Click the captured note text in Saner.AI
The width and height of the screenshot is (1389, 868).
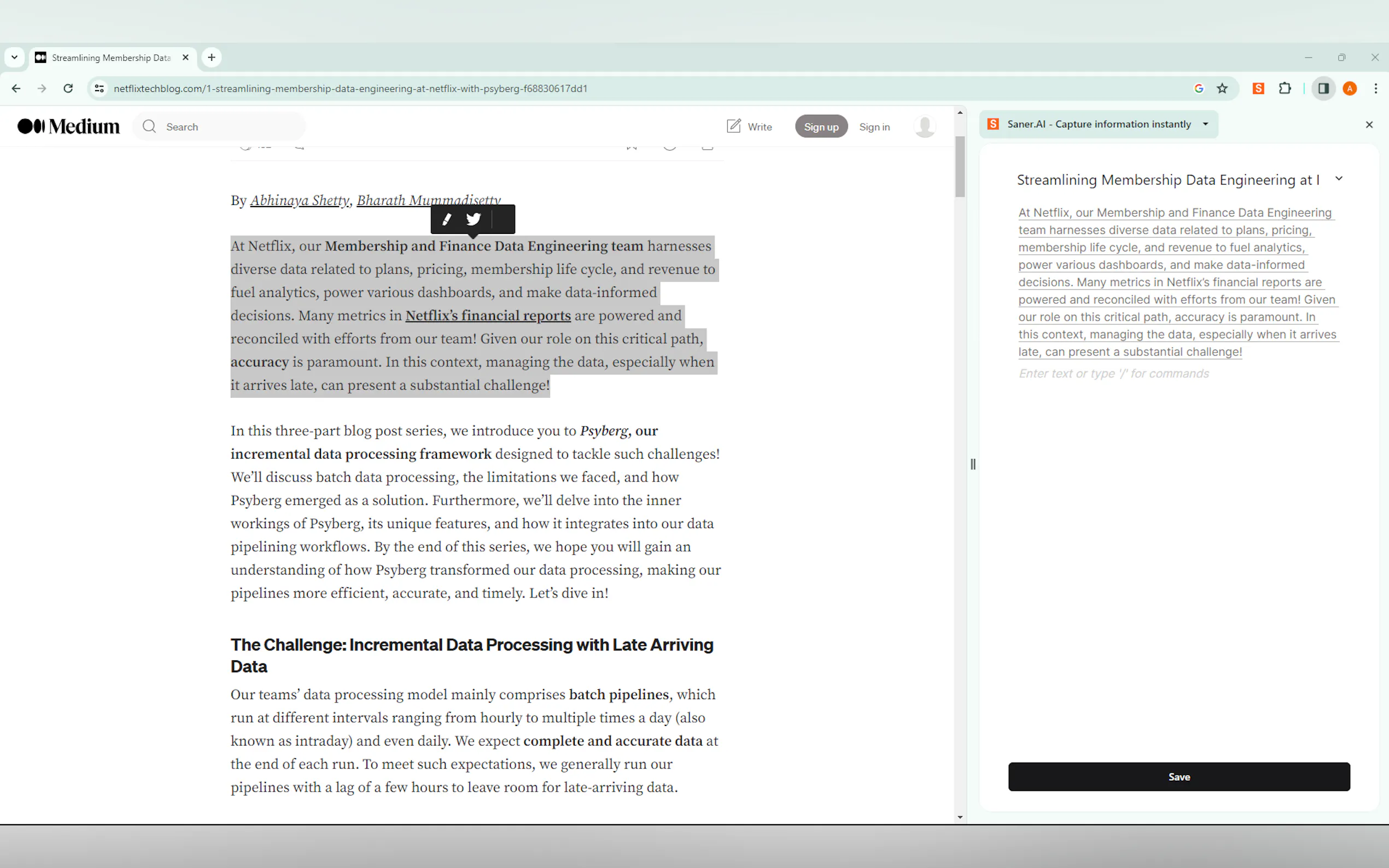pyautogui.click(x=1178, y=282)
